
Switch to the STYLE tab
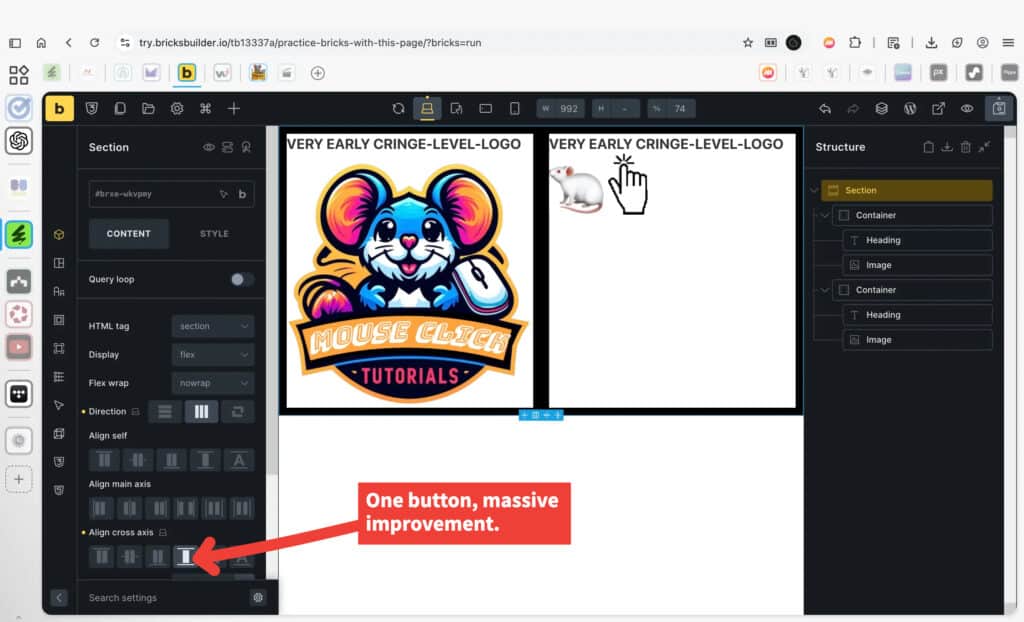coord(214,234)
